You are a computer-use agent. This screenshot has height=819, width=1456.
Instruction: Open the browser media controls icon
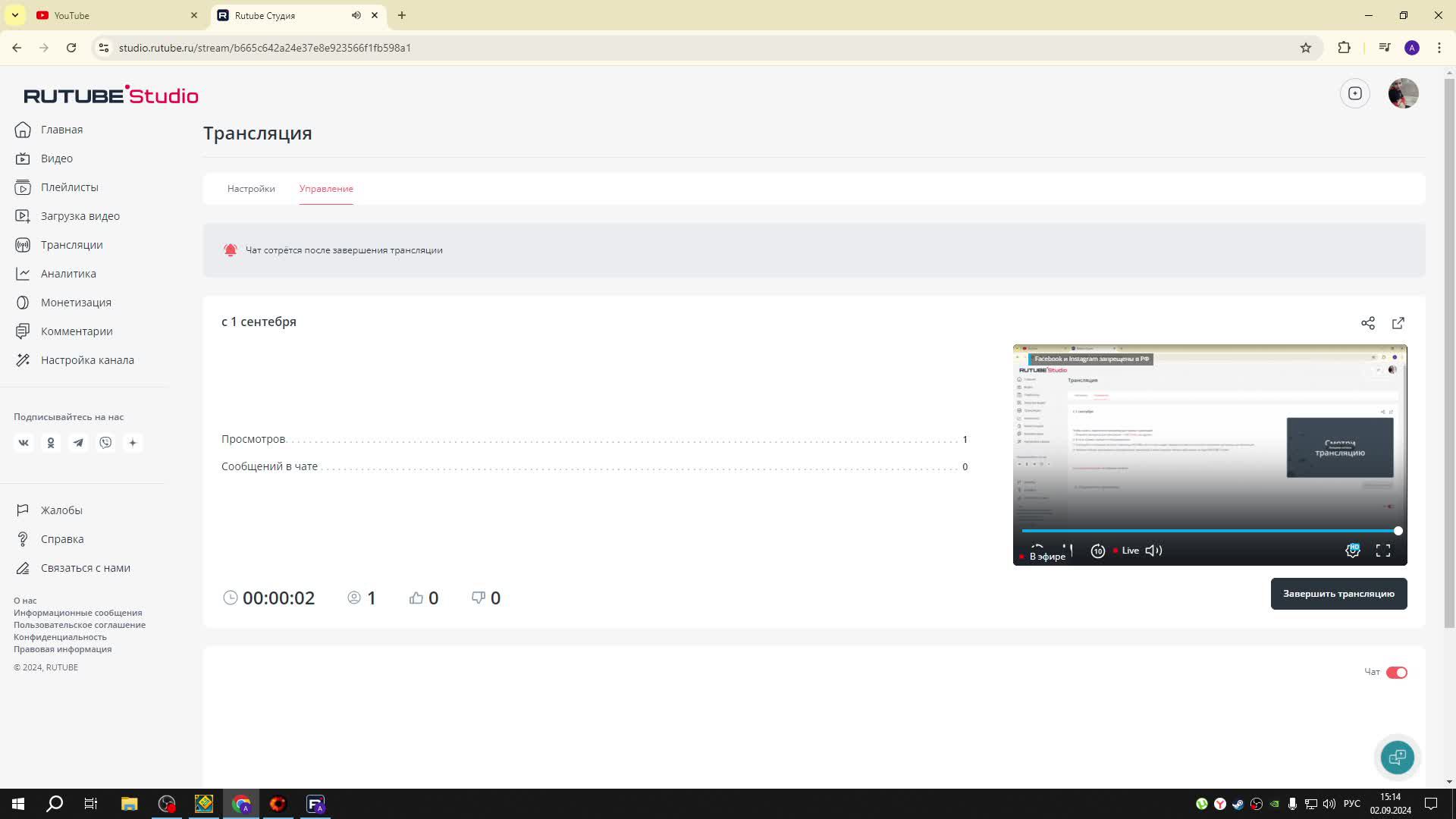1385,48
